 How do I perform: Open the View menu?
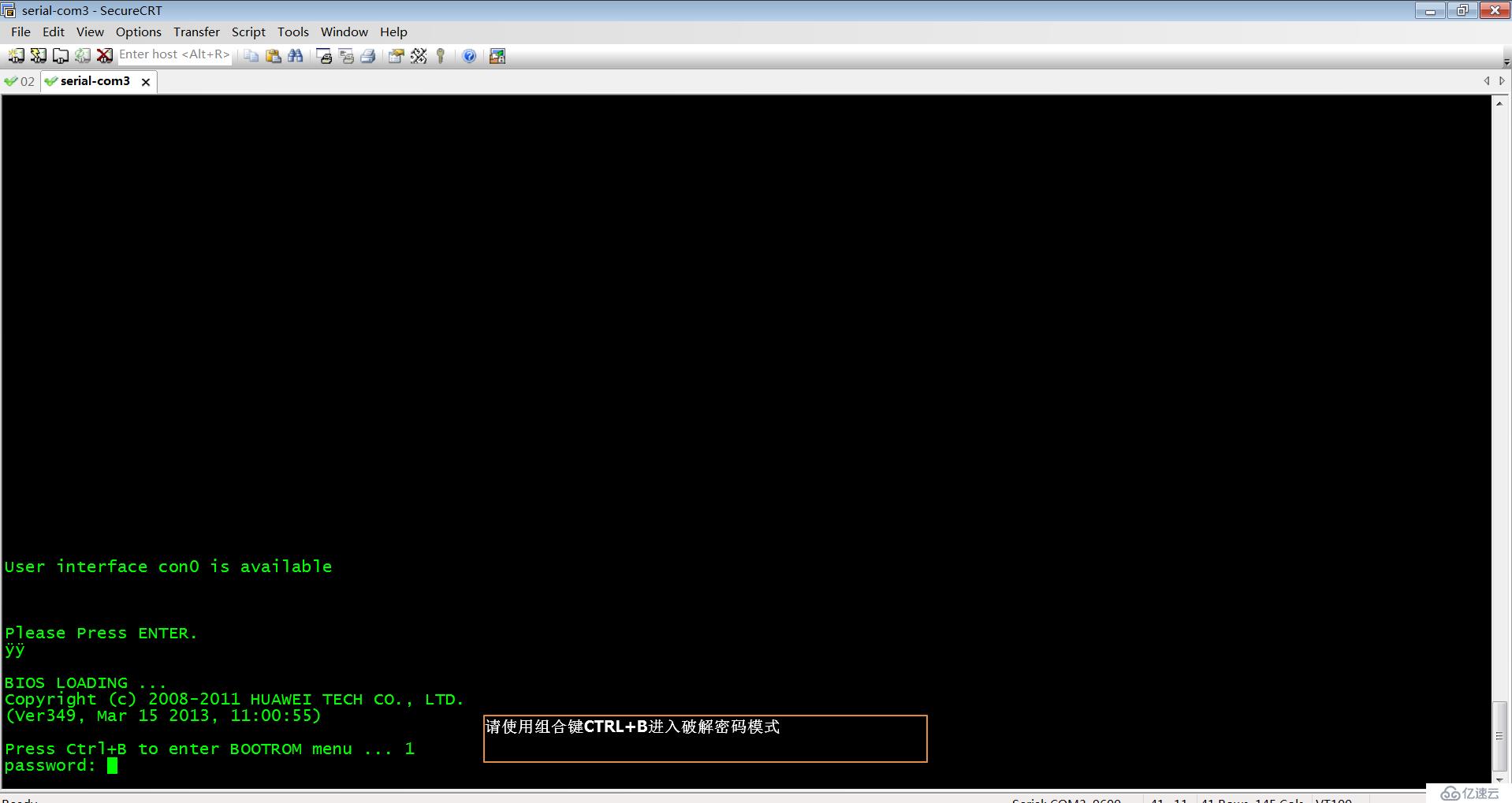point(90,32)
